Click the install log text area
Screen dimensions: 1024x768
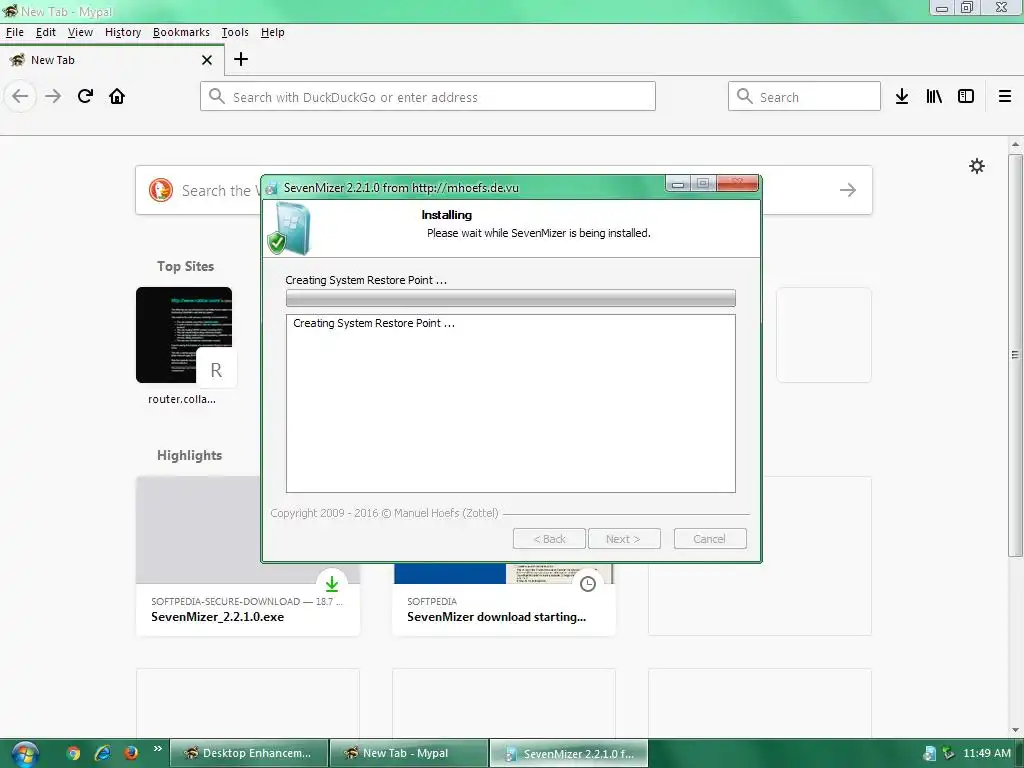pyautogui.click(x=511, y=404)
